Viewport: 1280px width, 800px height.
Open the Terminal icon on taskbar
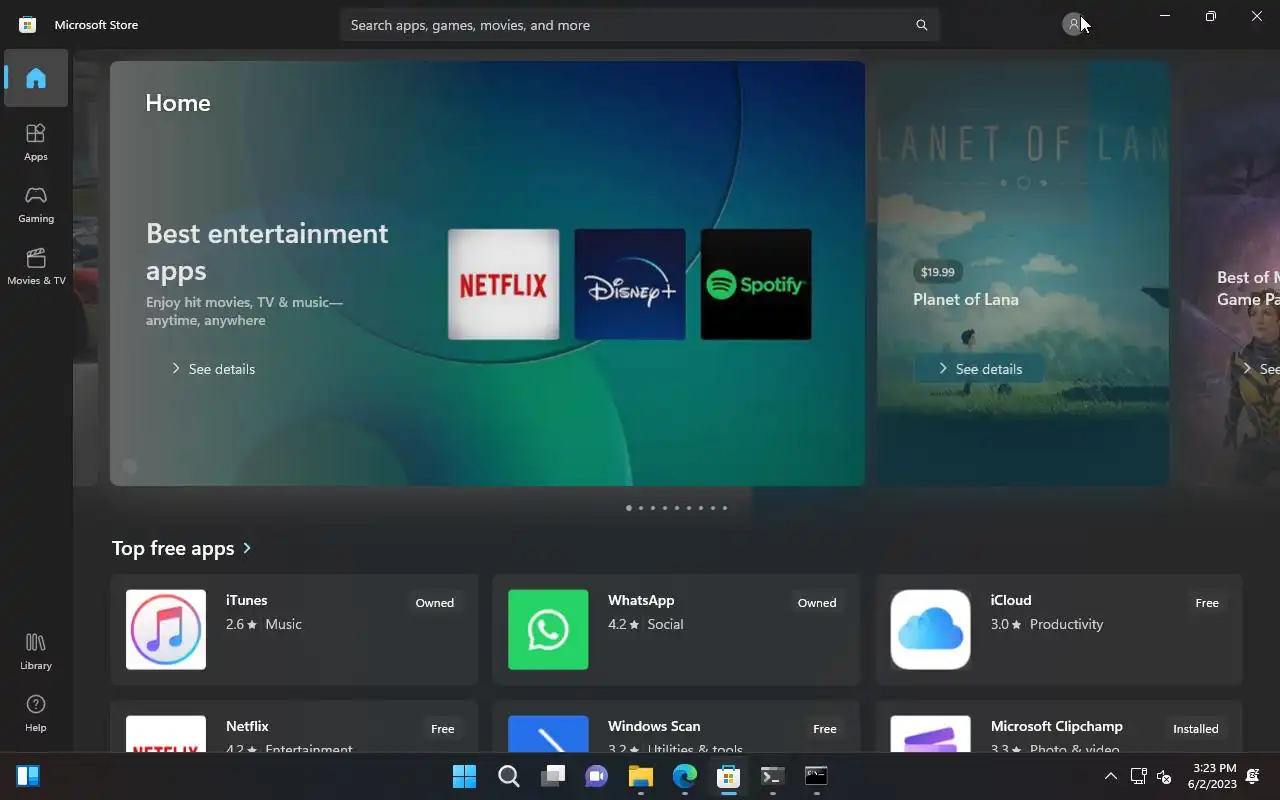point(773,776)
